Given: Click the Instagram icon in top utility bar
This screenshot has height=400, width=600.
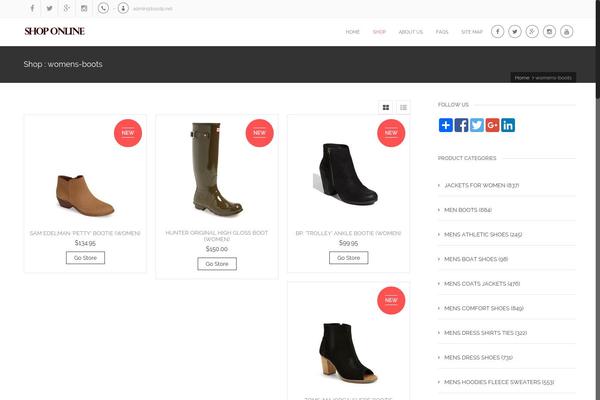Looking at the screenshot, I should coord(84,8).
